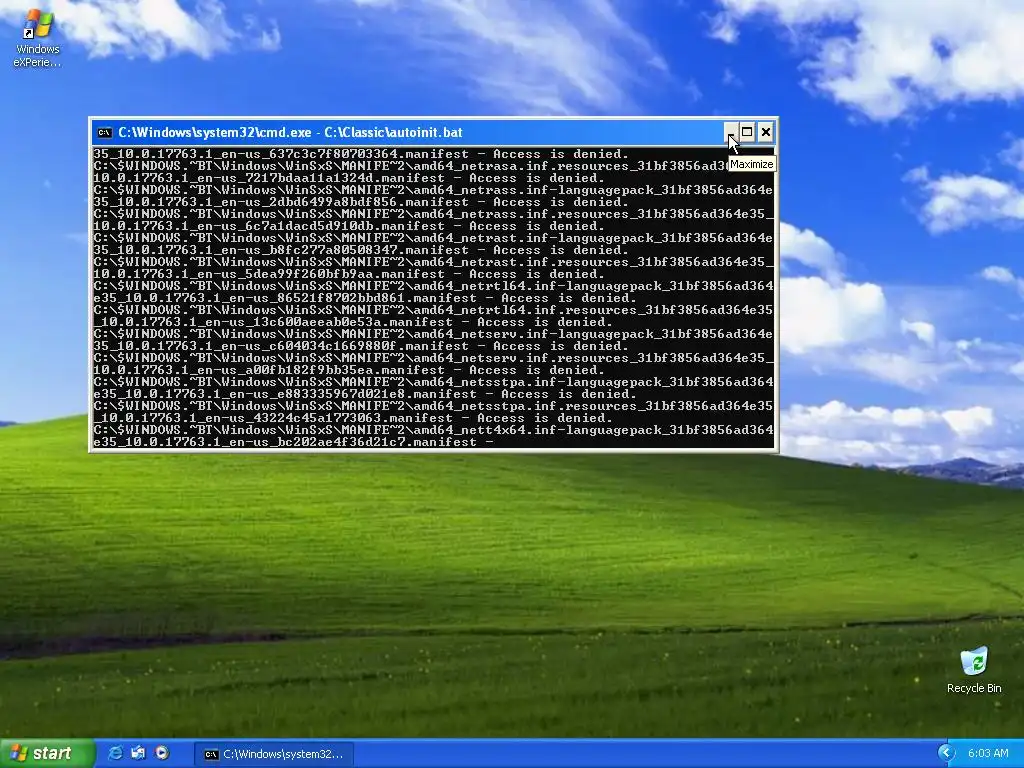
Task: Click the line containing amd64_netsstpa.inf-languagepack
Action: click(x=433, y=382)
